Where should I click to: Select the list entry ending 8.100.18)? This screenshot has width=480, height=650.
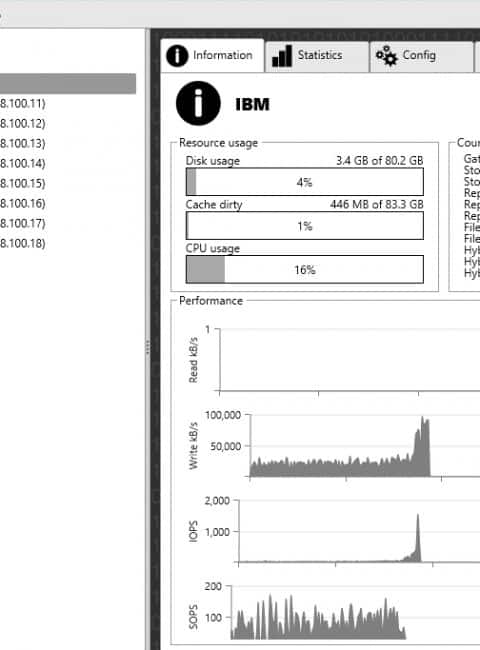tap(23, 243)
